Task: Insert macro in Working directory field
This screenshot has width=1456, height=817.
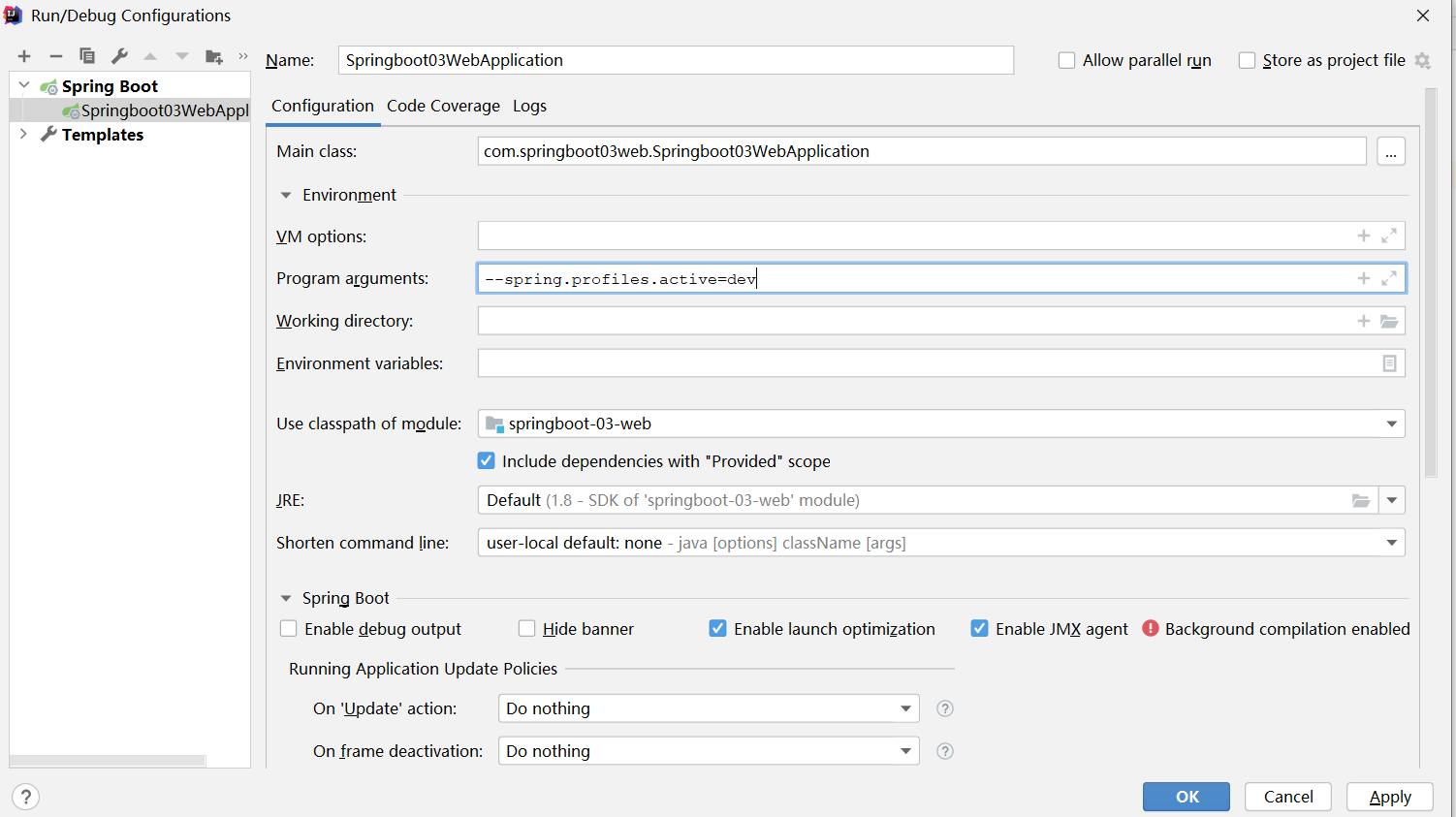Action: (x=1364, y=321)
